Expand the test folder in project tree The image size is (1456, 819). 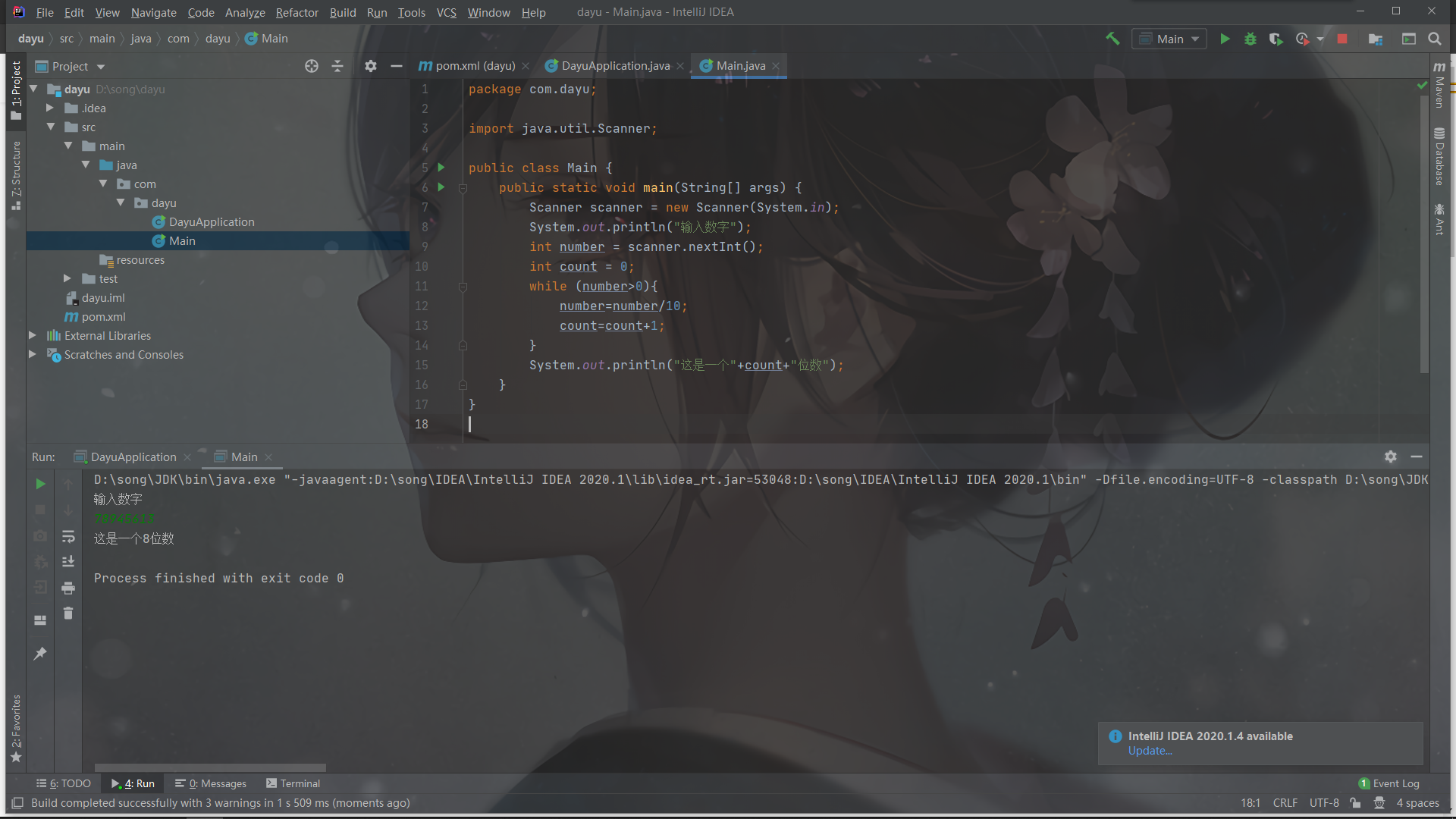pyautogui.click(x=67, y=278)
